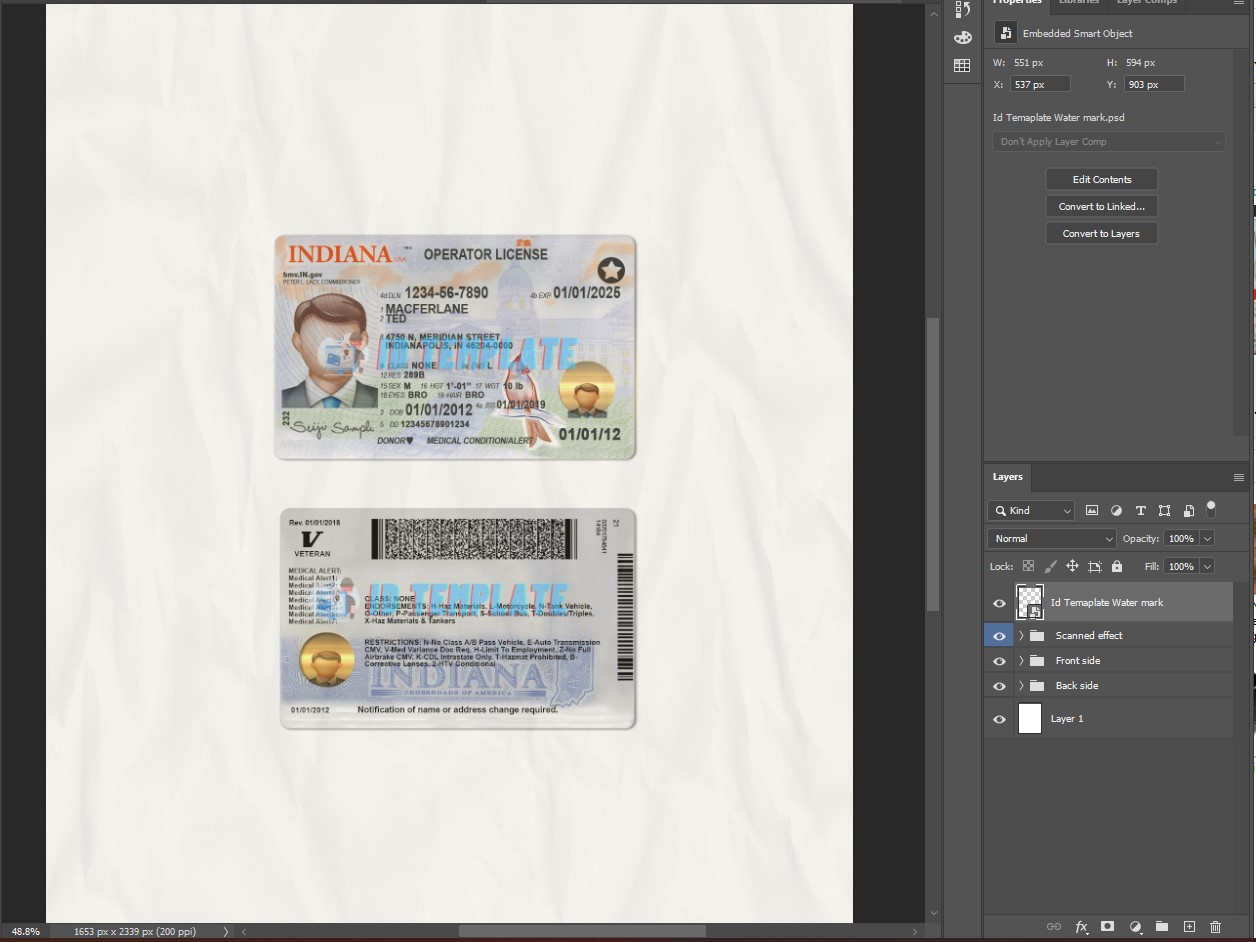Click the horizontal canvas scrollbar

(x=583, y=931)
